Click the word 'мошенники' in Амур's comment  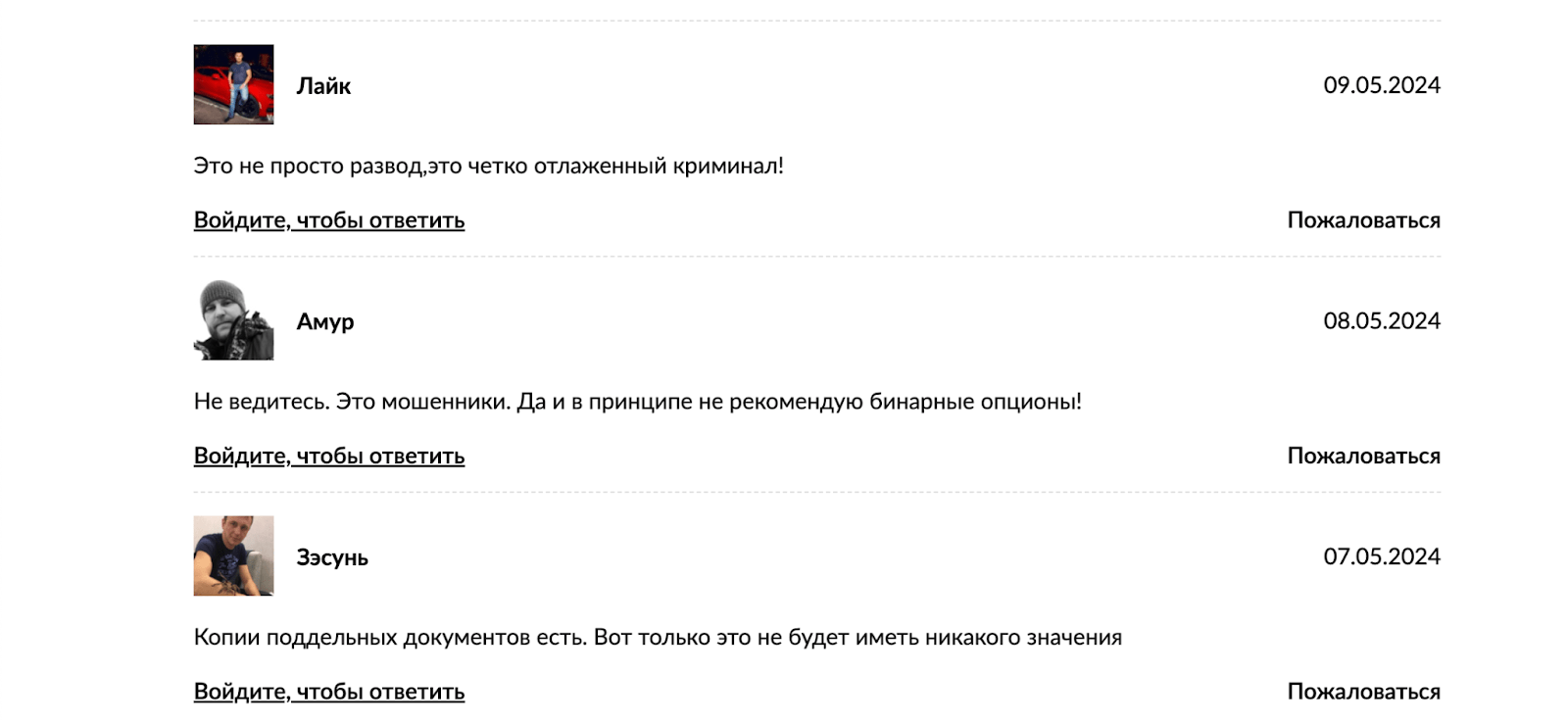(446, 402)
